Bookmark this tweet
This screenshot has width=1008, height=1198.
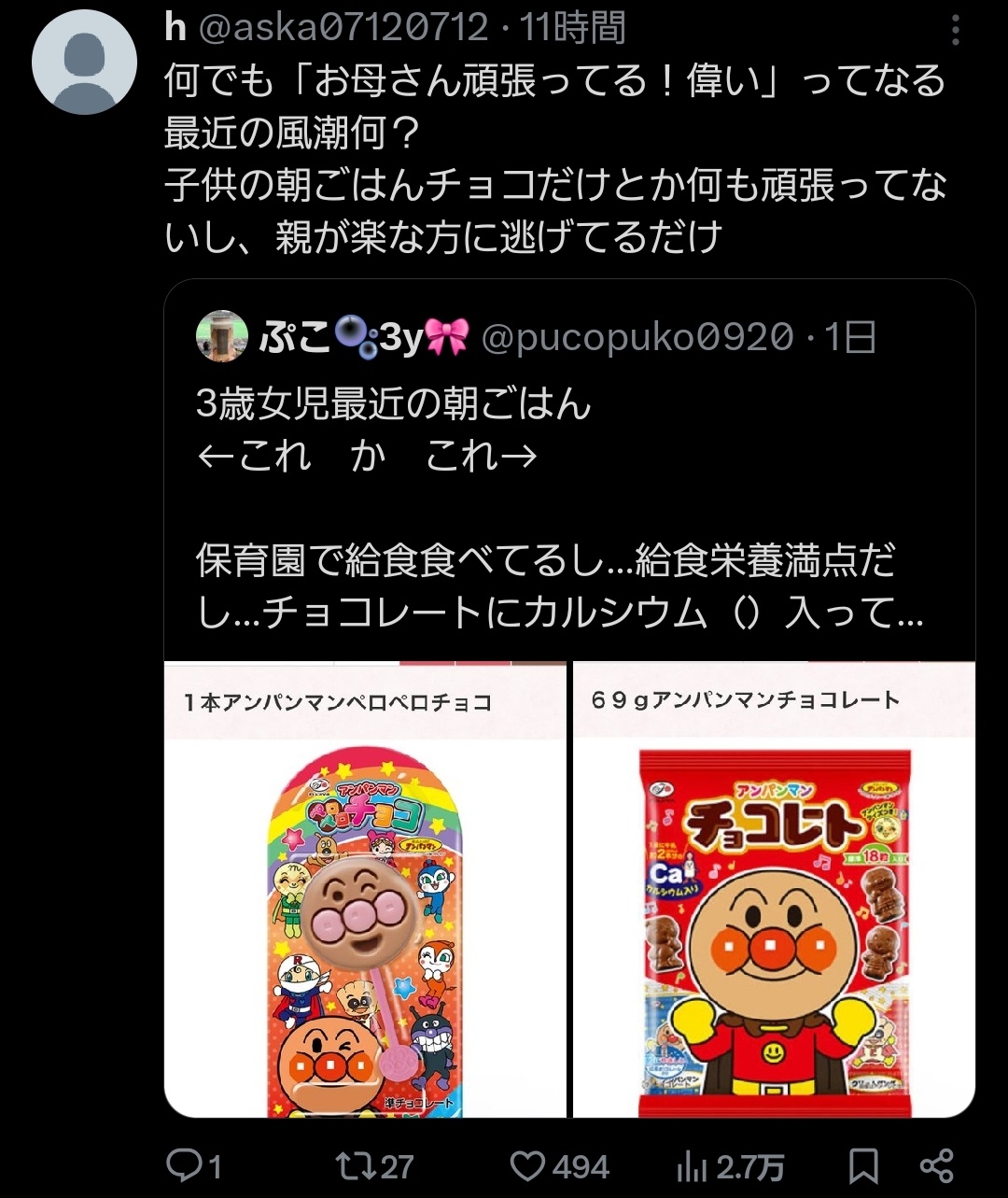(863, 1165)
